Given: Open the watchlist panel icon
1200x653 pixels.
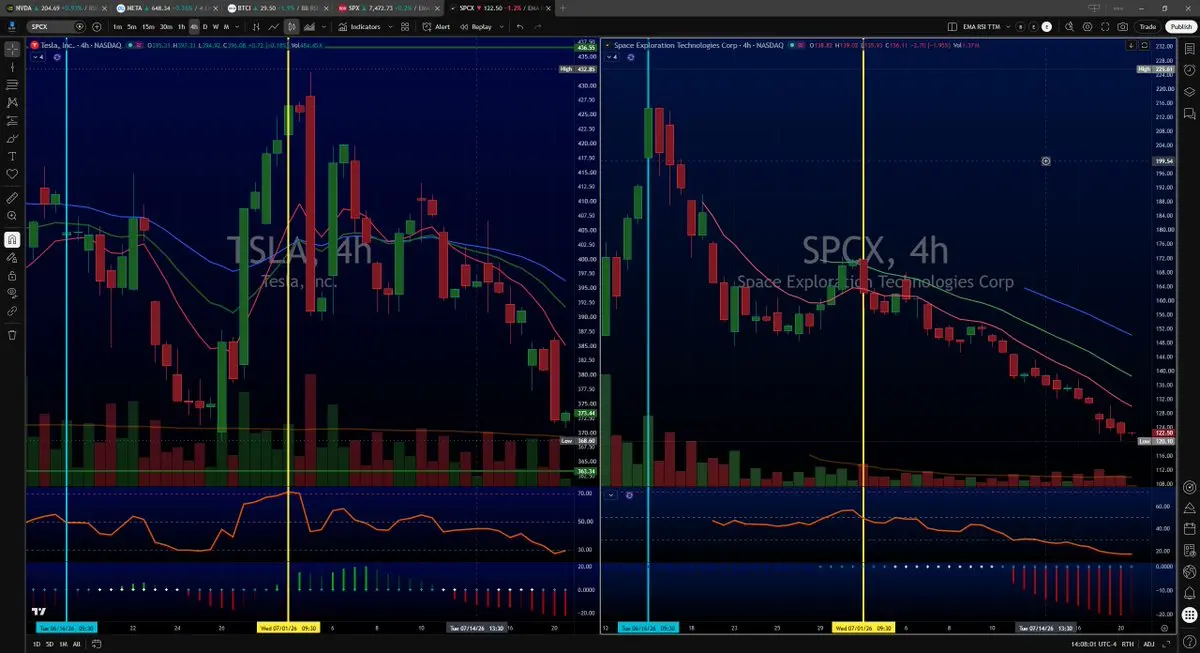Looking at the screenshot, I should pos(1189,48).
